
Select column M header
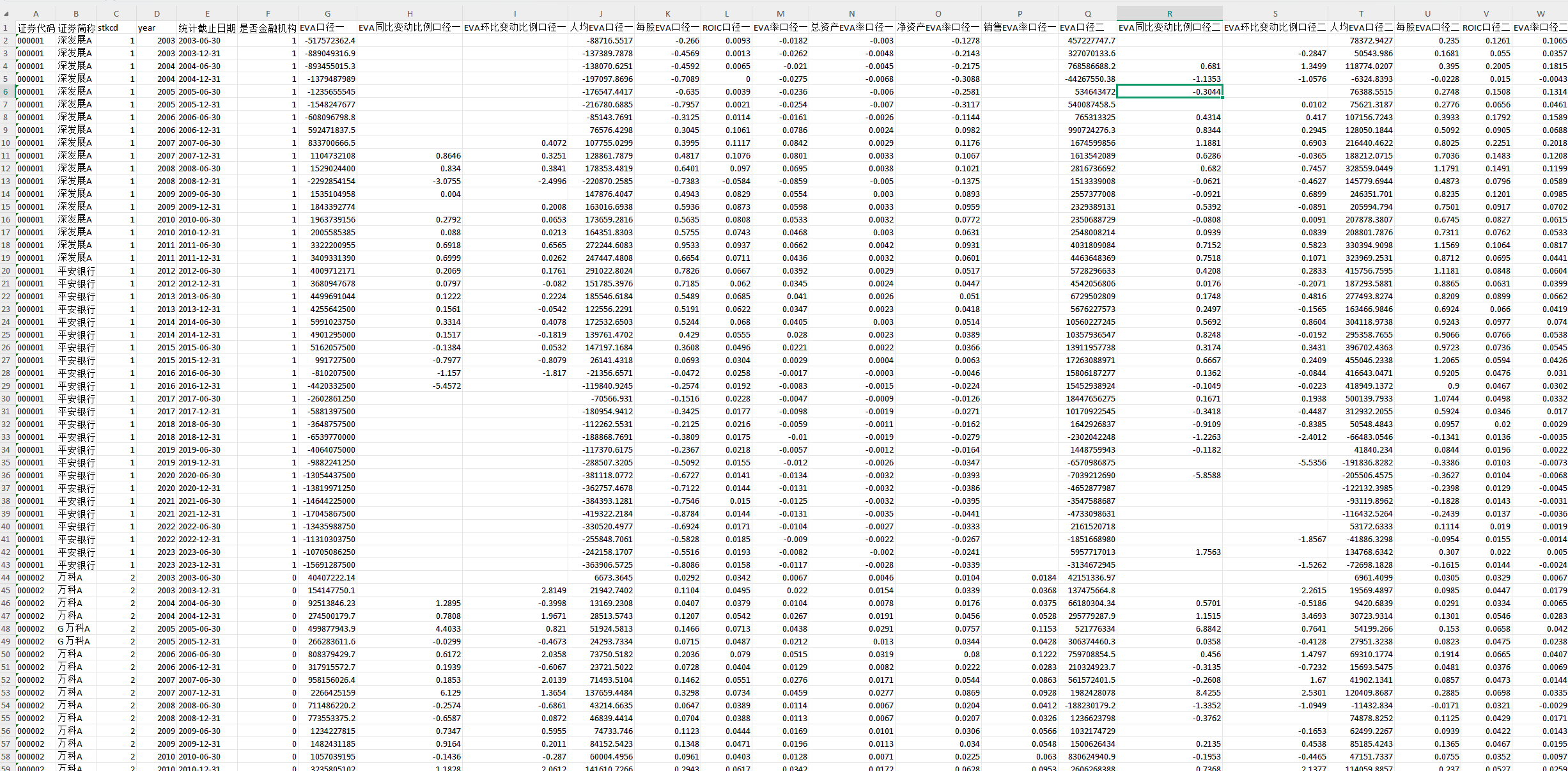coord(780,13)
